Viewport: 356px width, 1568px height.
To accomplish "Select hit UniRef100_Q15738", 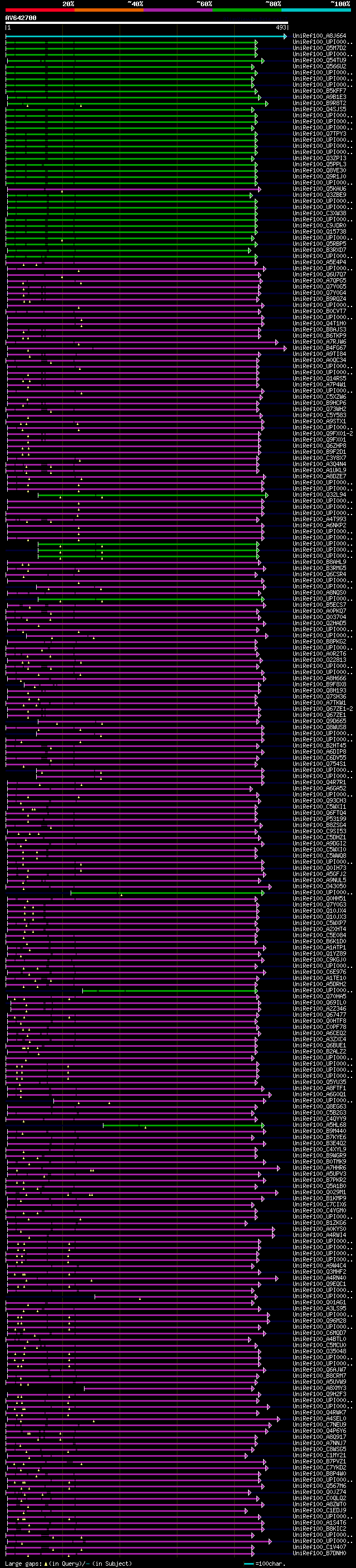I will coord(319,231).
